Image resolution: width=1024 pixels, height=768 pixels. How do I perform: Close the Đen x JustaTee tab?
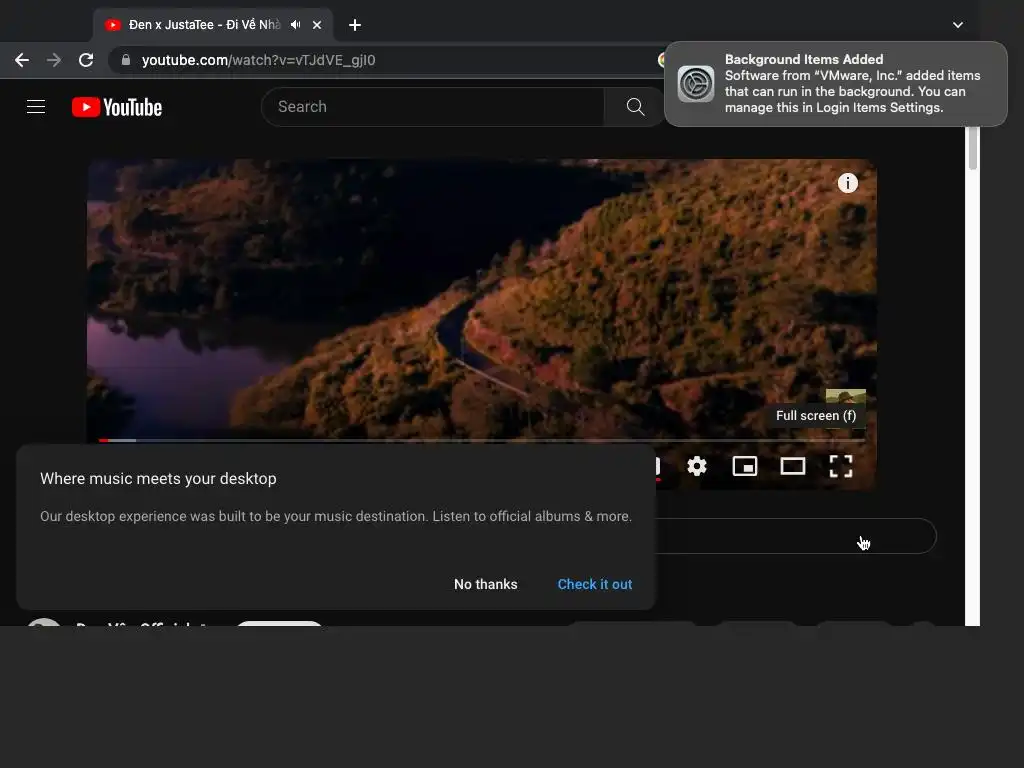tap(317, 25)
